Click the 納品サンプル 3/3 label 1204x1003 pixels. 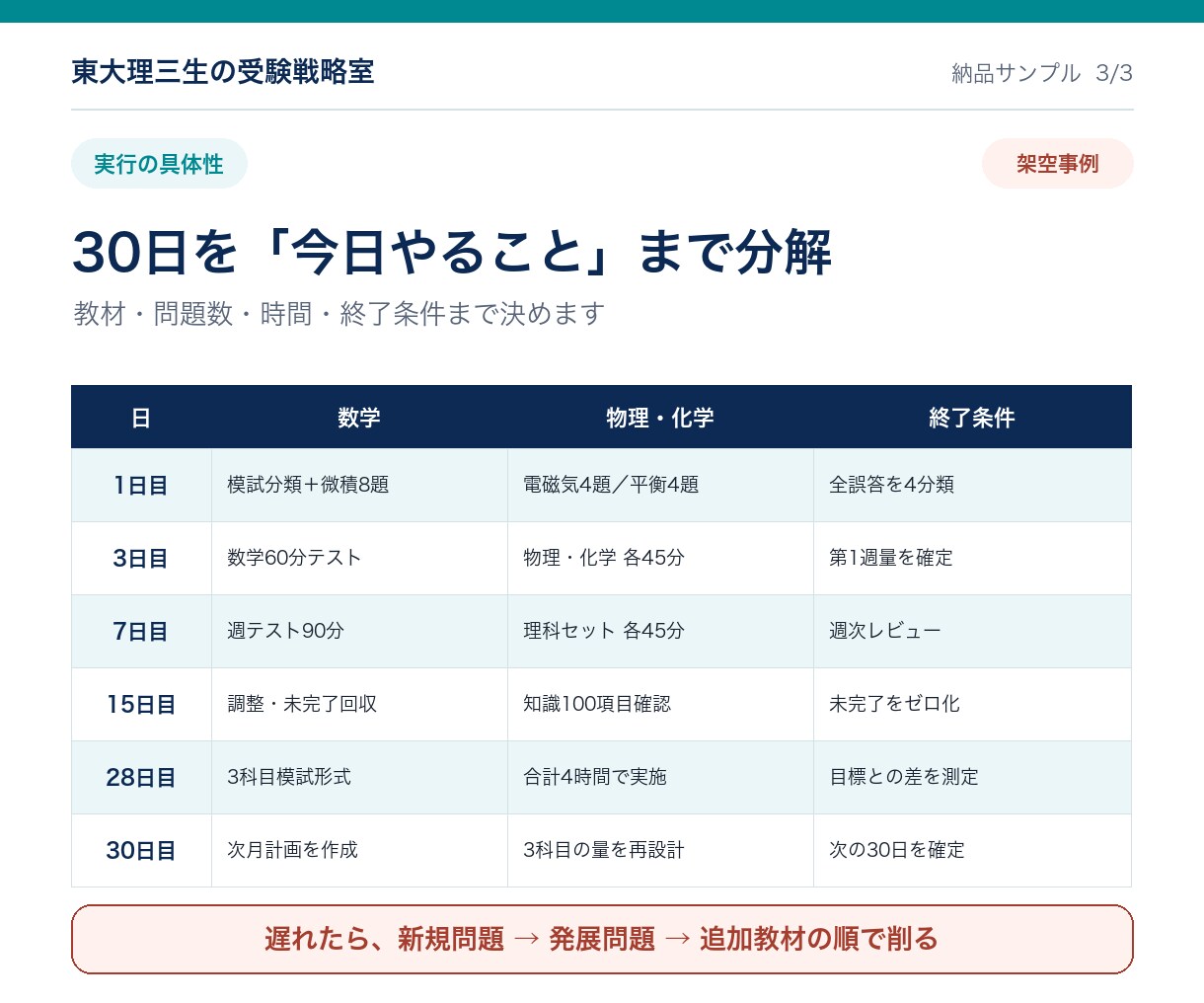tap(1042, 73)
